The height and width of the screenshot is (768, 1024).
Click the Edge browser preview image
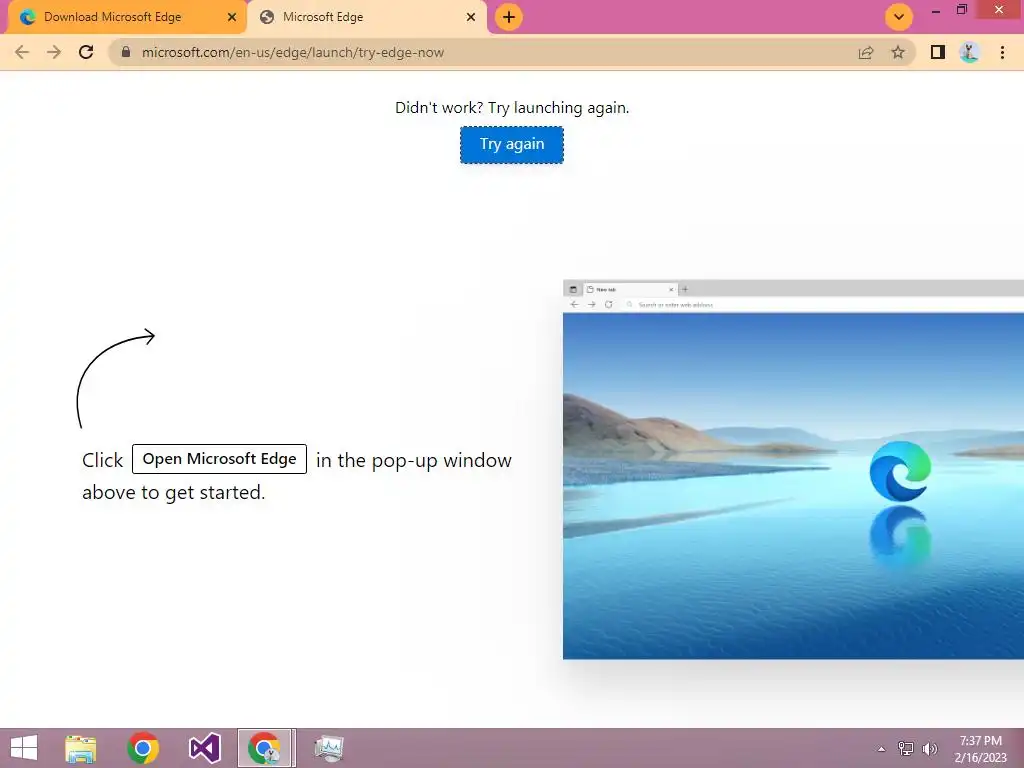coord(793,470)
